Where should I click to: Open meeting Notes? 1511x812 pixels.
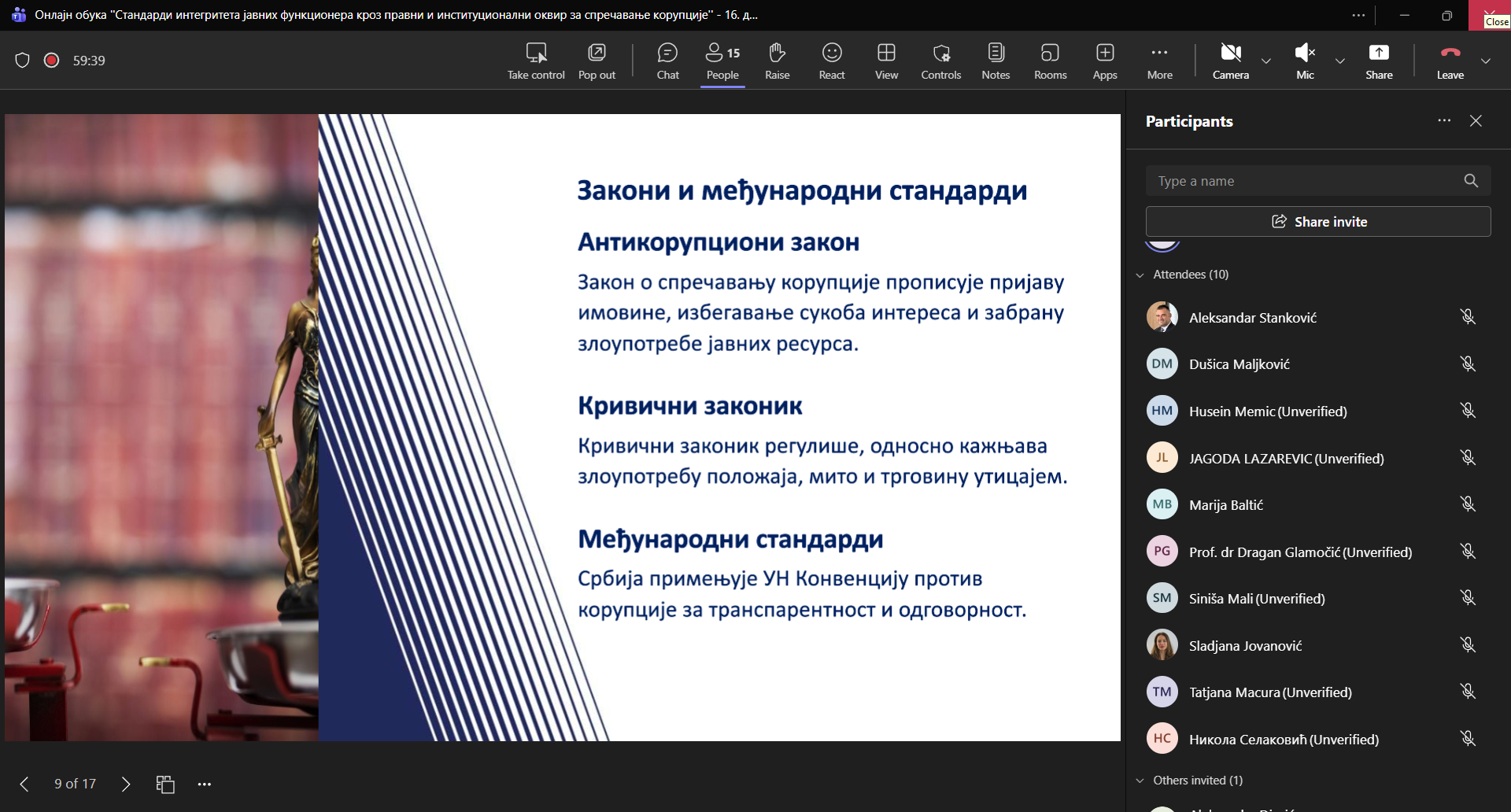click(996, 61)
